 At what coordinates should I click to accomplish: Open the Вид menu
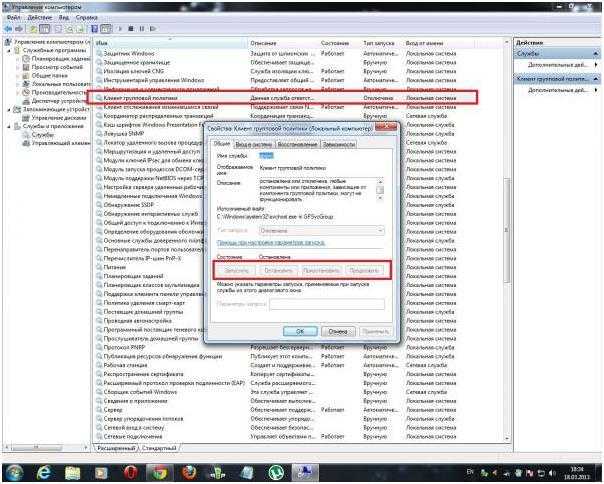pyautogui.click(x=64, y=17)
